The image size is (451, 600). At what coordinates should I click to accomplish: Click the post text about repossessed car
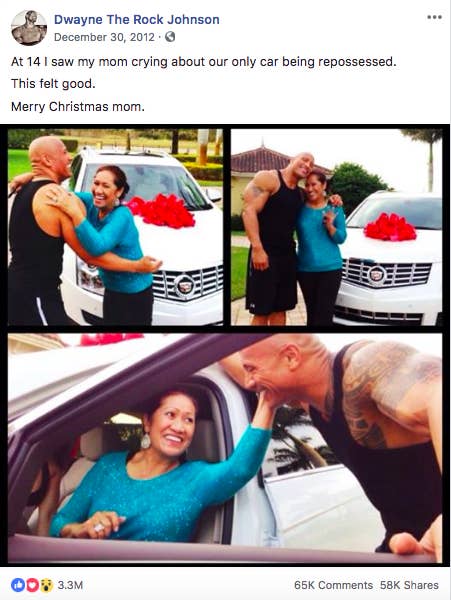coord(204,62)
